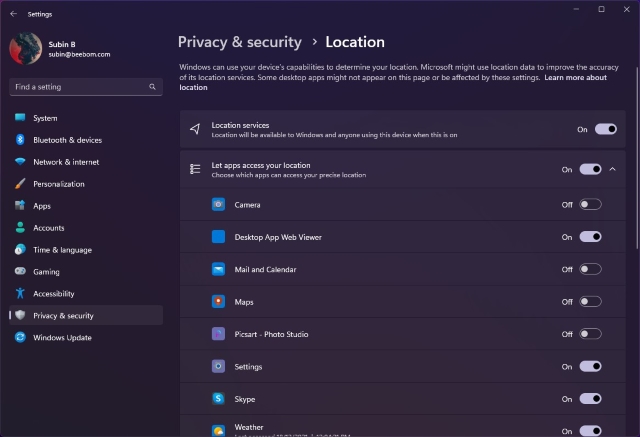The height and width of the screenshot is (437, 640).
Task: Open Network & internet settings
Action: click(x=66, y=162)
